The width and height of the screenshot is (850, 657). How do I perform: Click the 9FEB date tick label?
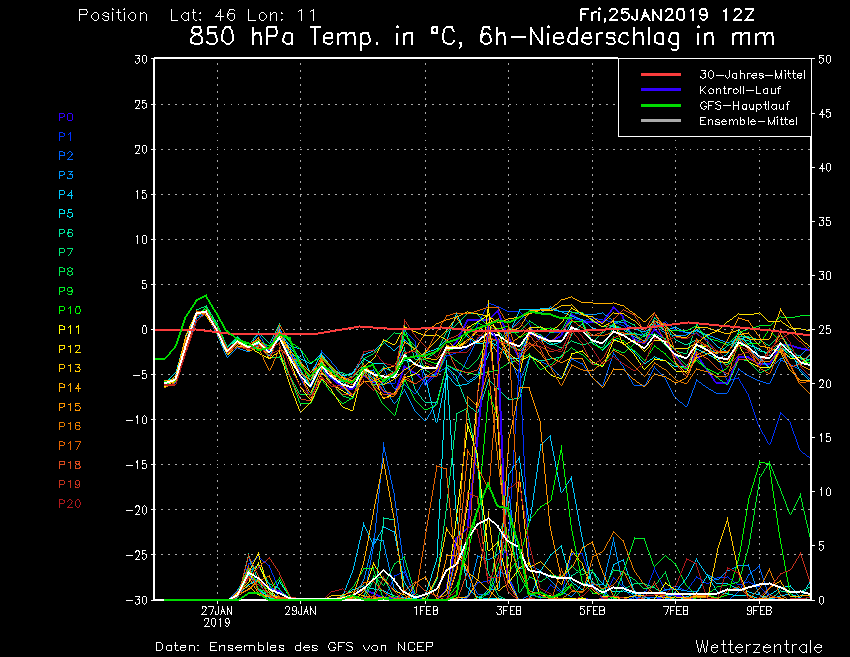[x=759, y=611]
